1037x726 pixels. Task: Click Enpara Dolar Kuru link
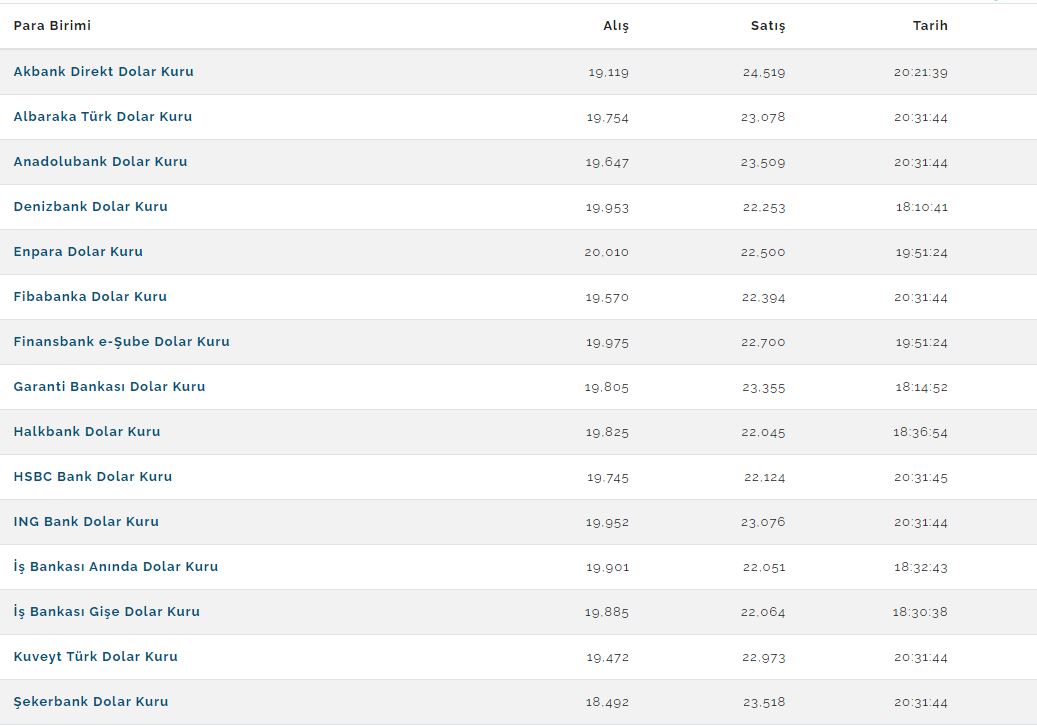tap(78, 251)
